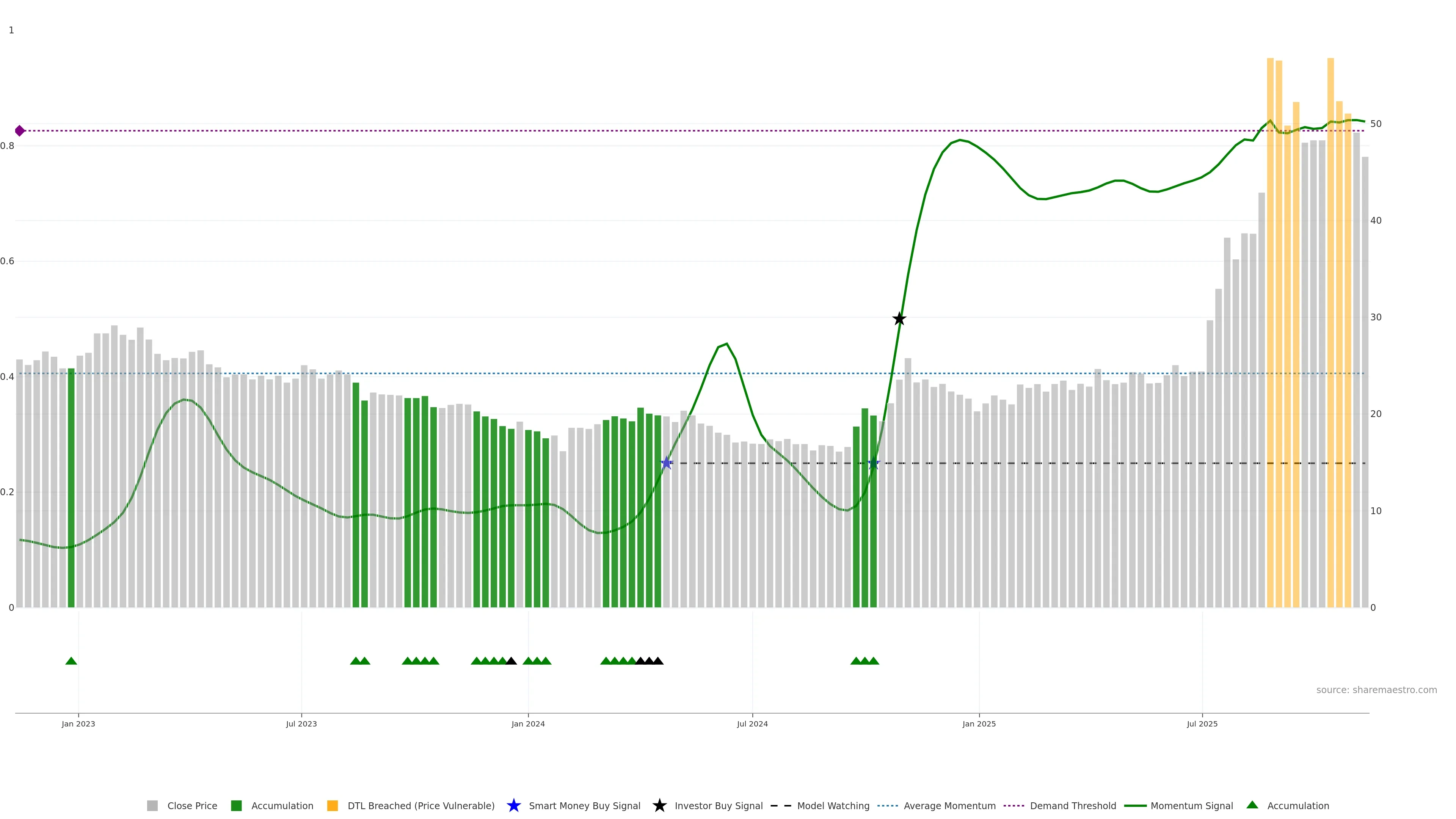Click the black star icon in the legend
The image size is (1456, 819).
point(659,805)
